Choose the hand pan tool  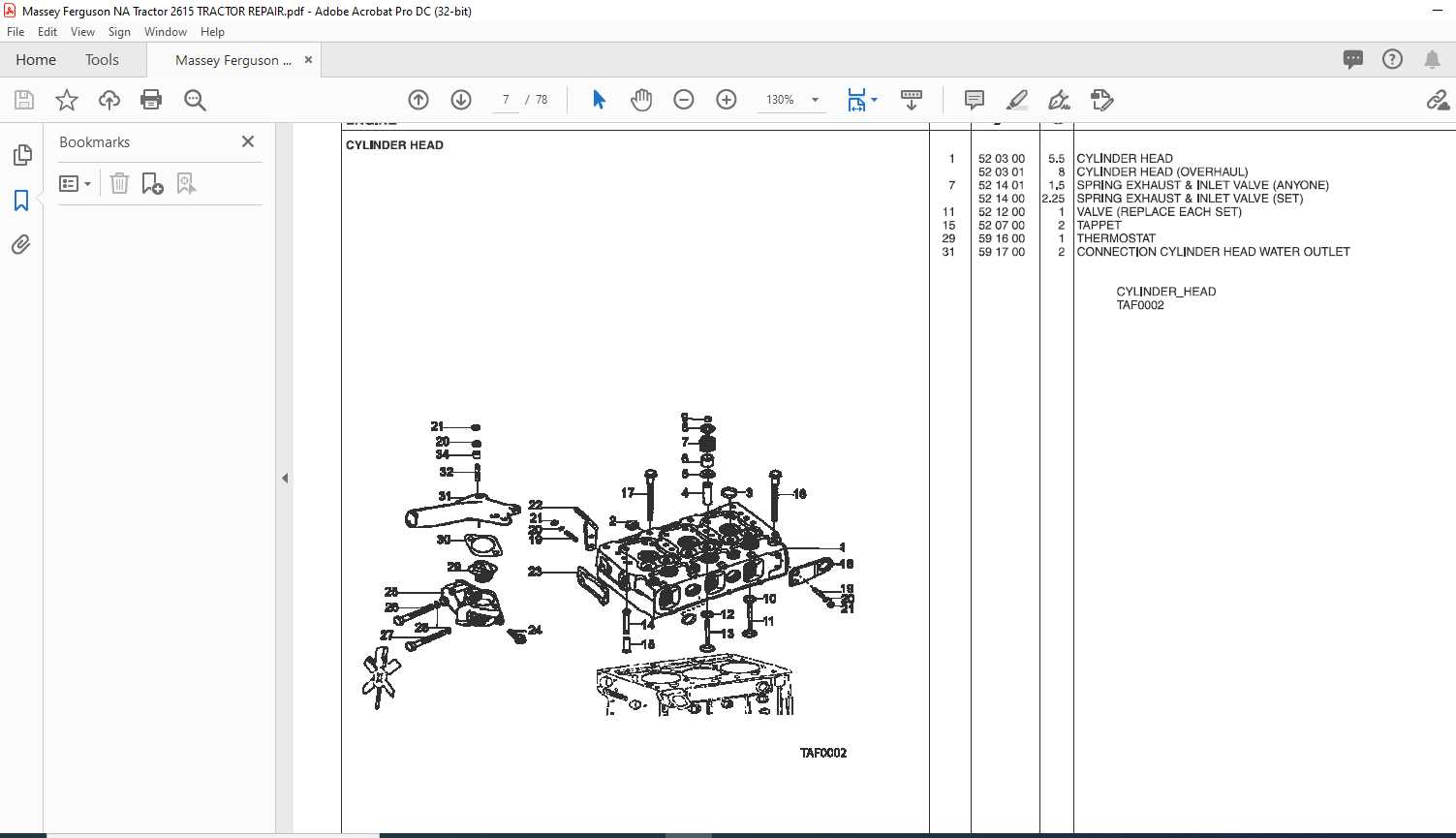[641, 100]
